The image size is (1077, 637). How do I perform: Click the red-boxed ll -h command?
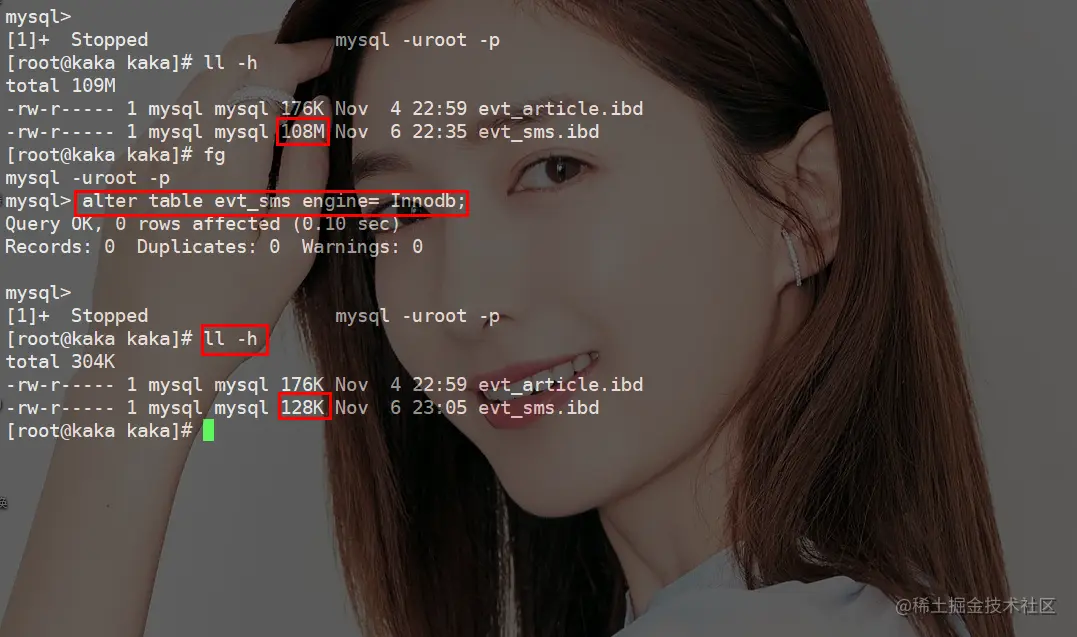[234, 339]
